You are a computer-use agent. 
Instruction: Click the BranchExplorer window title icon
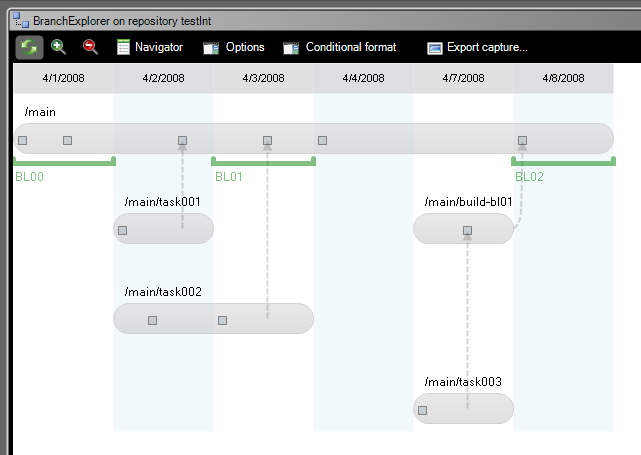20,18
